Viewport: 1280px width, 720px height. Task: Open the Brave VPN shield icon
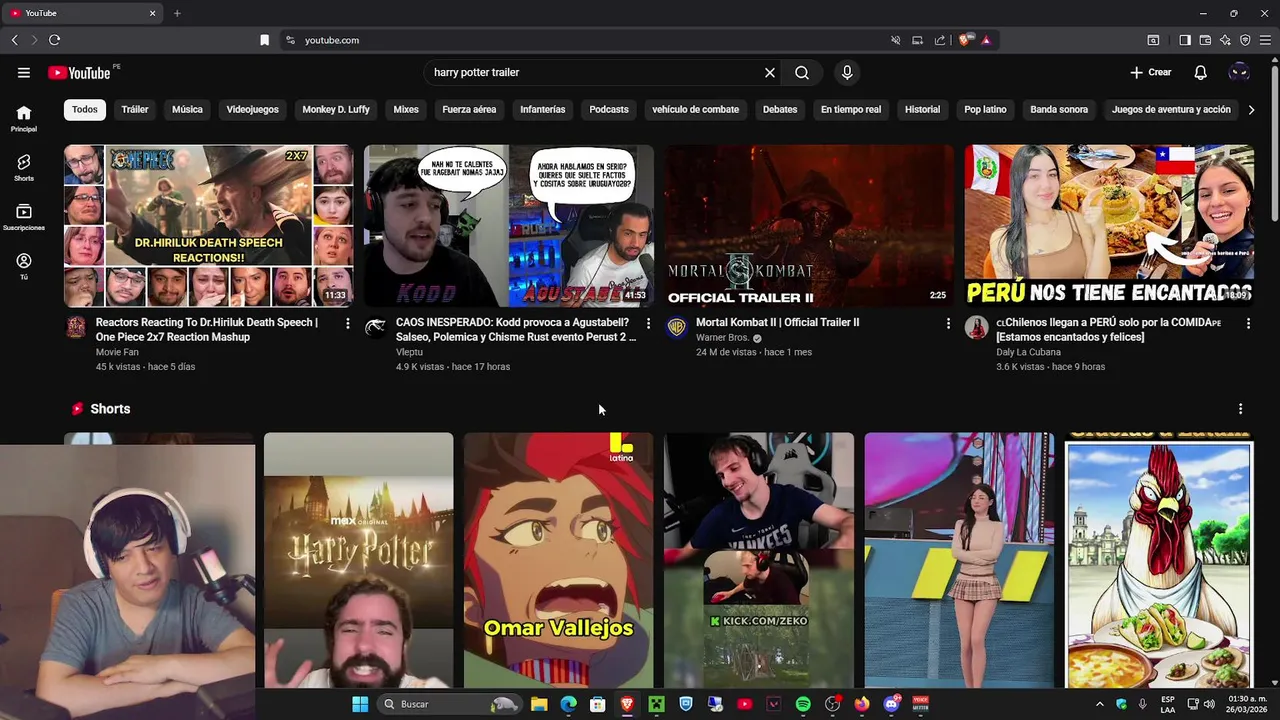pos(1245,40)
